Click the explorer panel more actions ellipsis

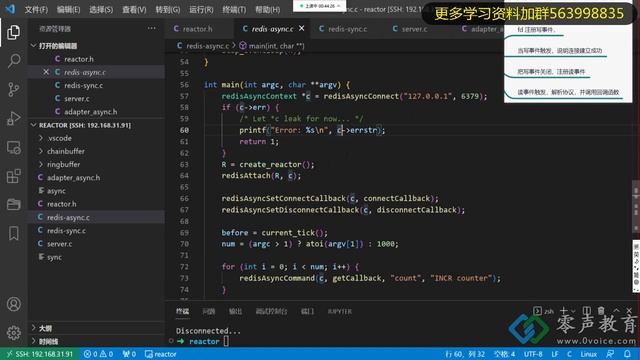[x=151, y=29]
